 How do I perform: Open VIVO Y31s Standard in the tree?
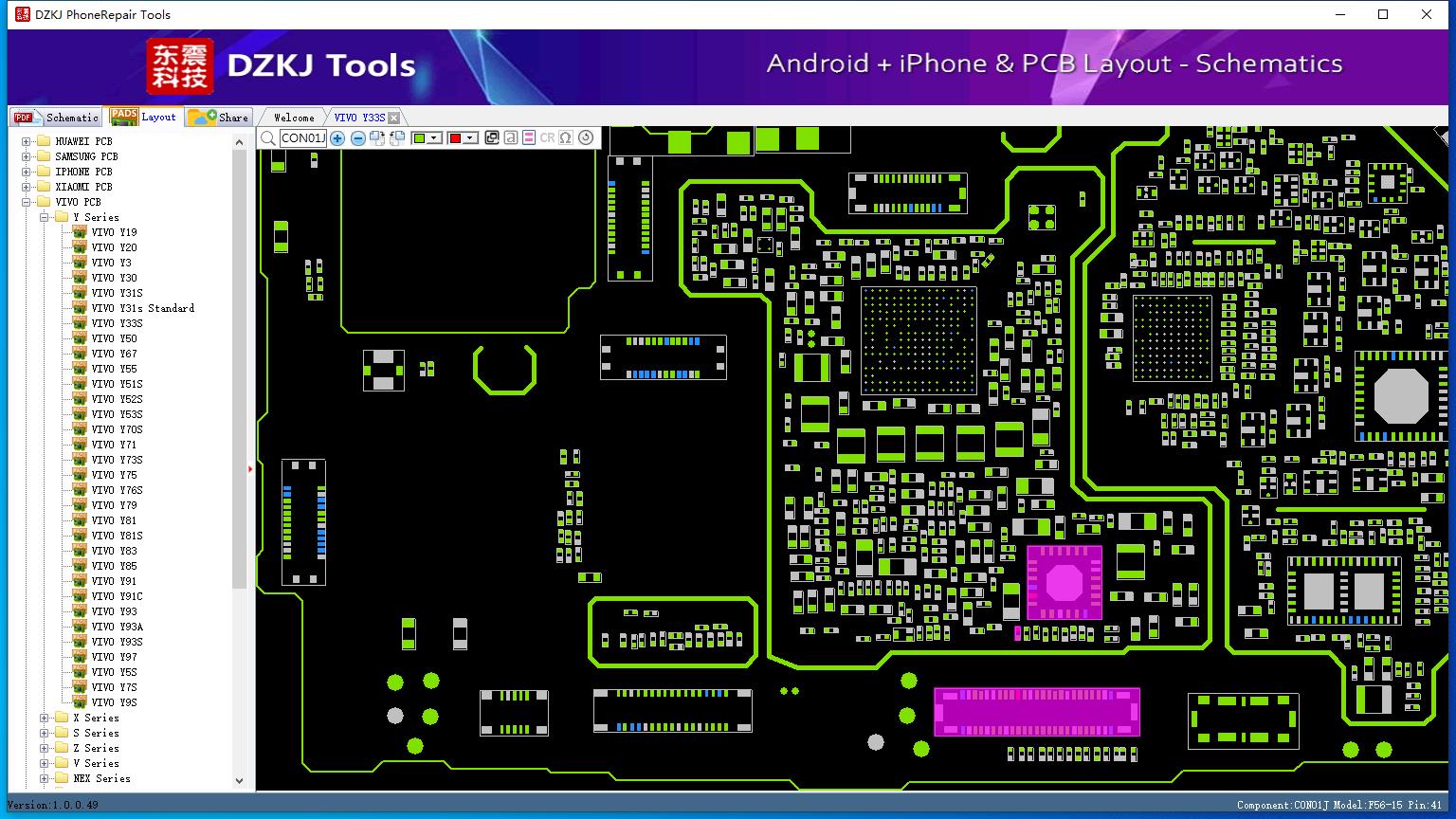click(143, 308)
